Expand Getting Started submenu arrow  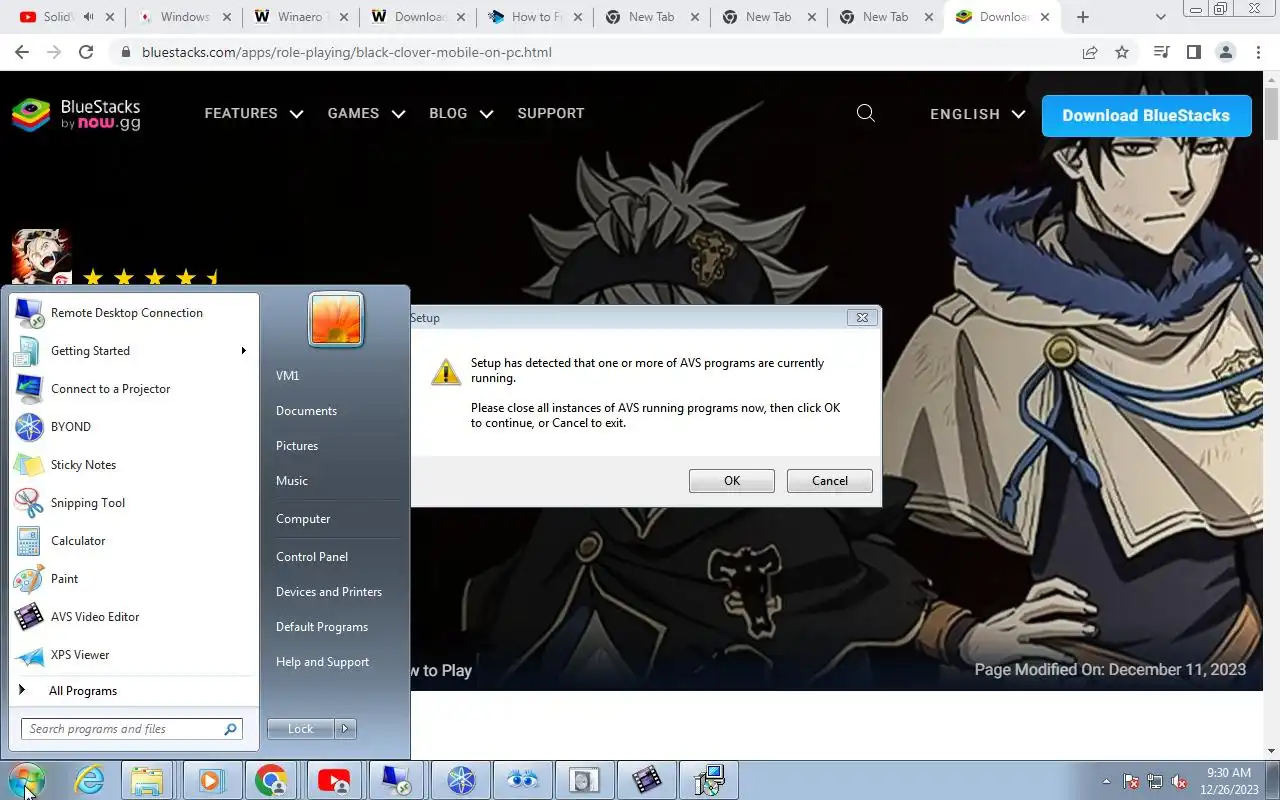pos(243,351)
